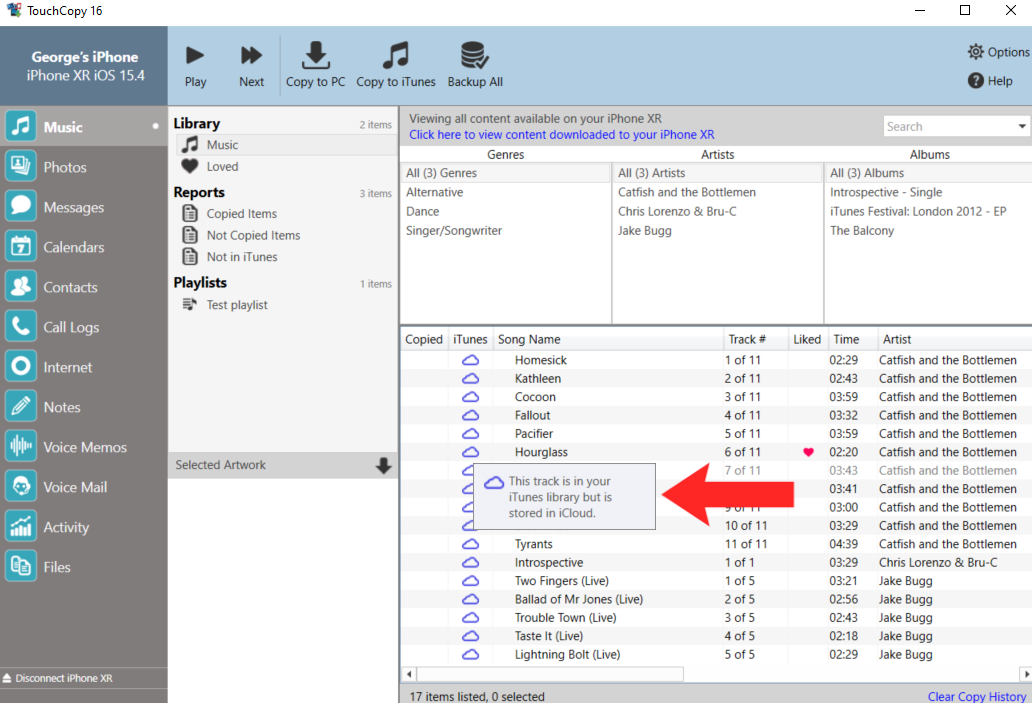This screenshot has width=1032, height=703.
Task: Click Copy to iTunes
Action: pos(396,66)
